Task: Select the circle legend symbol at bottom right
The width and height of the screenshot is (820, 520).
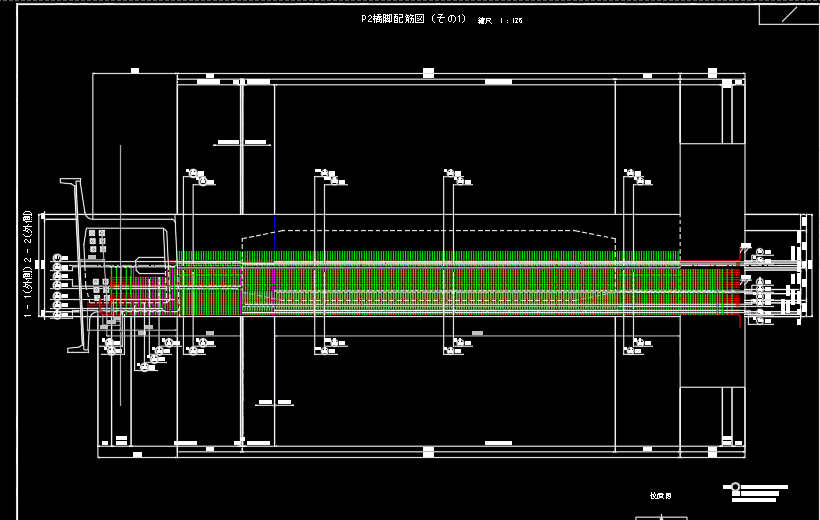Action: tap(736, 488)
